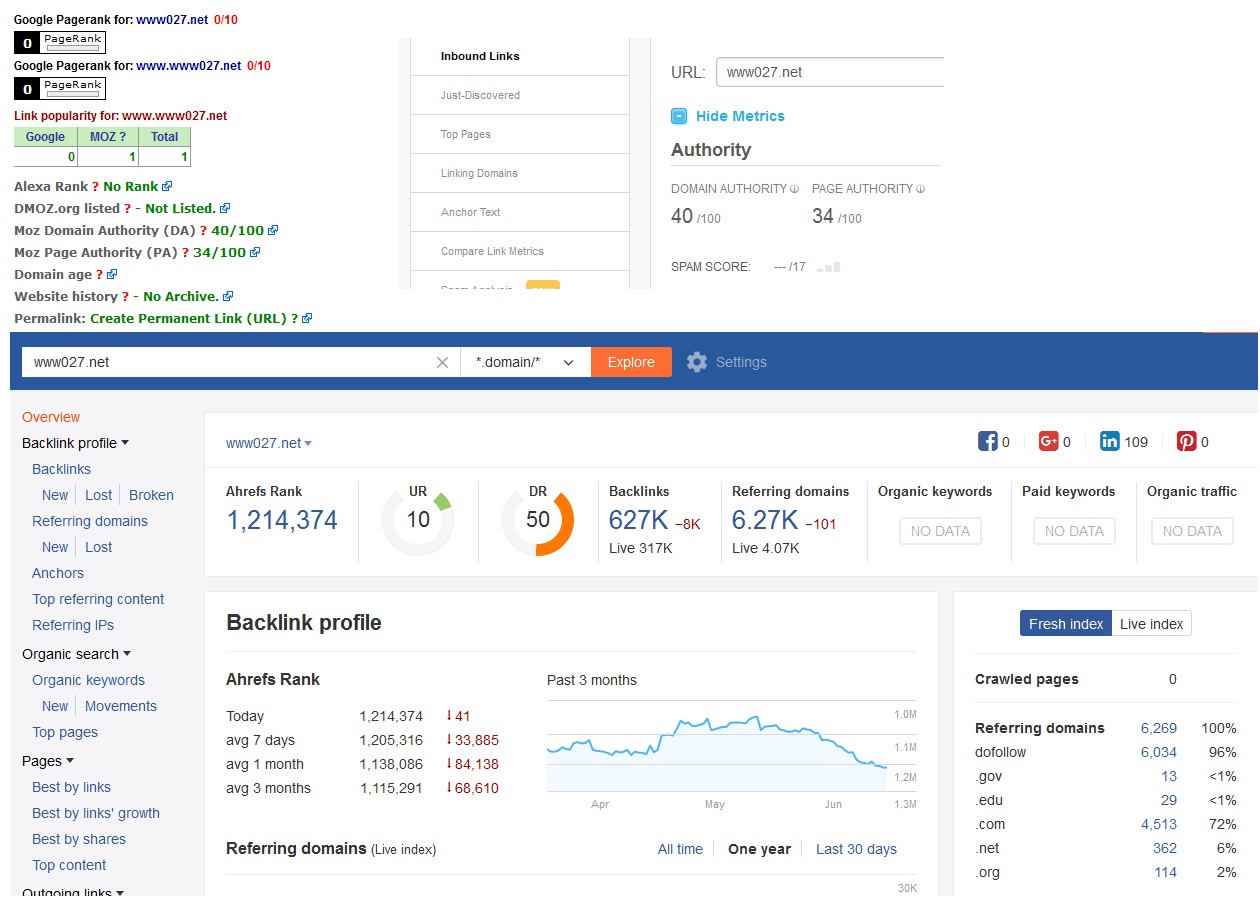Click the red question mark by Domain age
Viewport: 1260px width, 900px height.
point(99,274)
